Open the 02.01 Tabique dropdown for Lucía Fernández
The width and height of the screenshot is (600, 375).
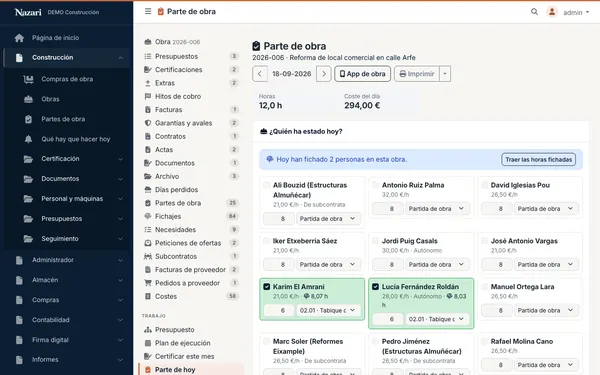[437, 319]
